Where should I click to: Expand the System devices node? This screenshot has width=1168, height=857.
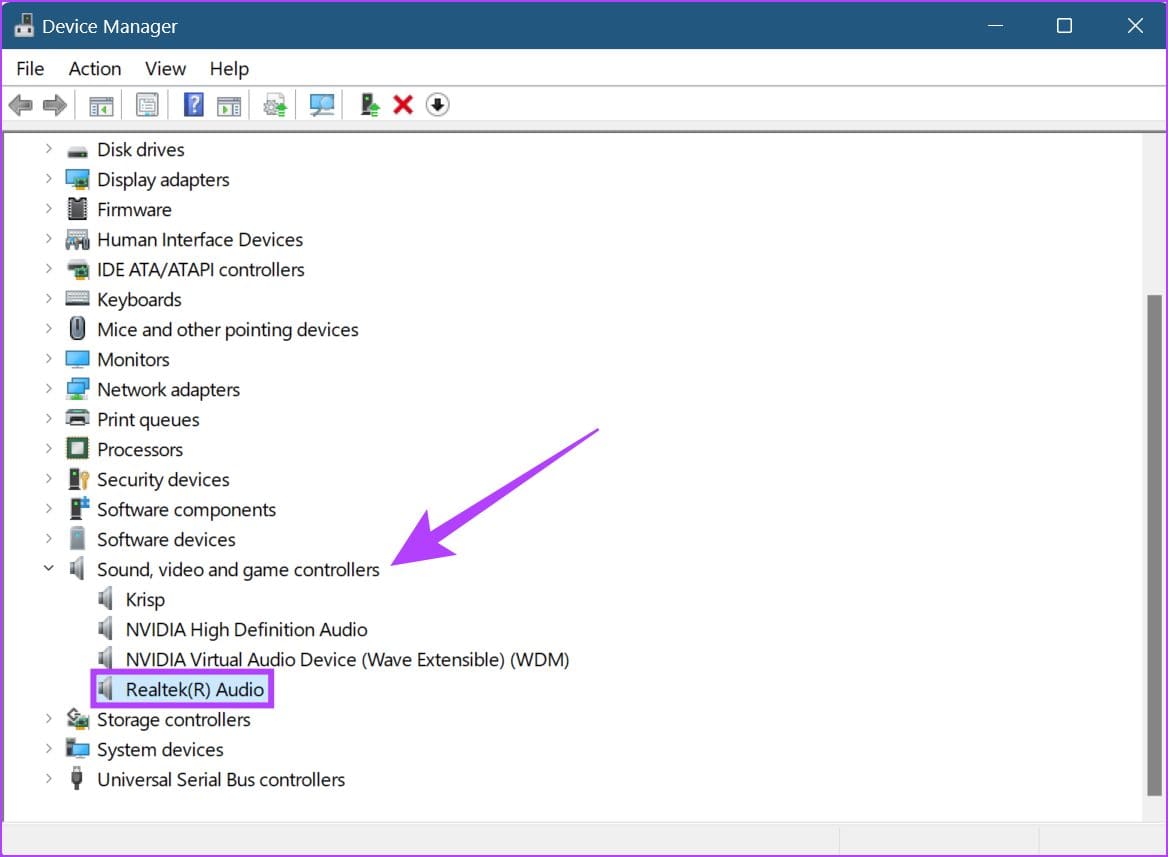[48, 749]
